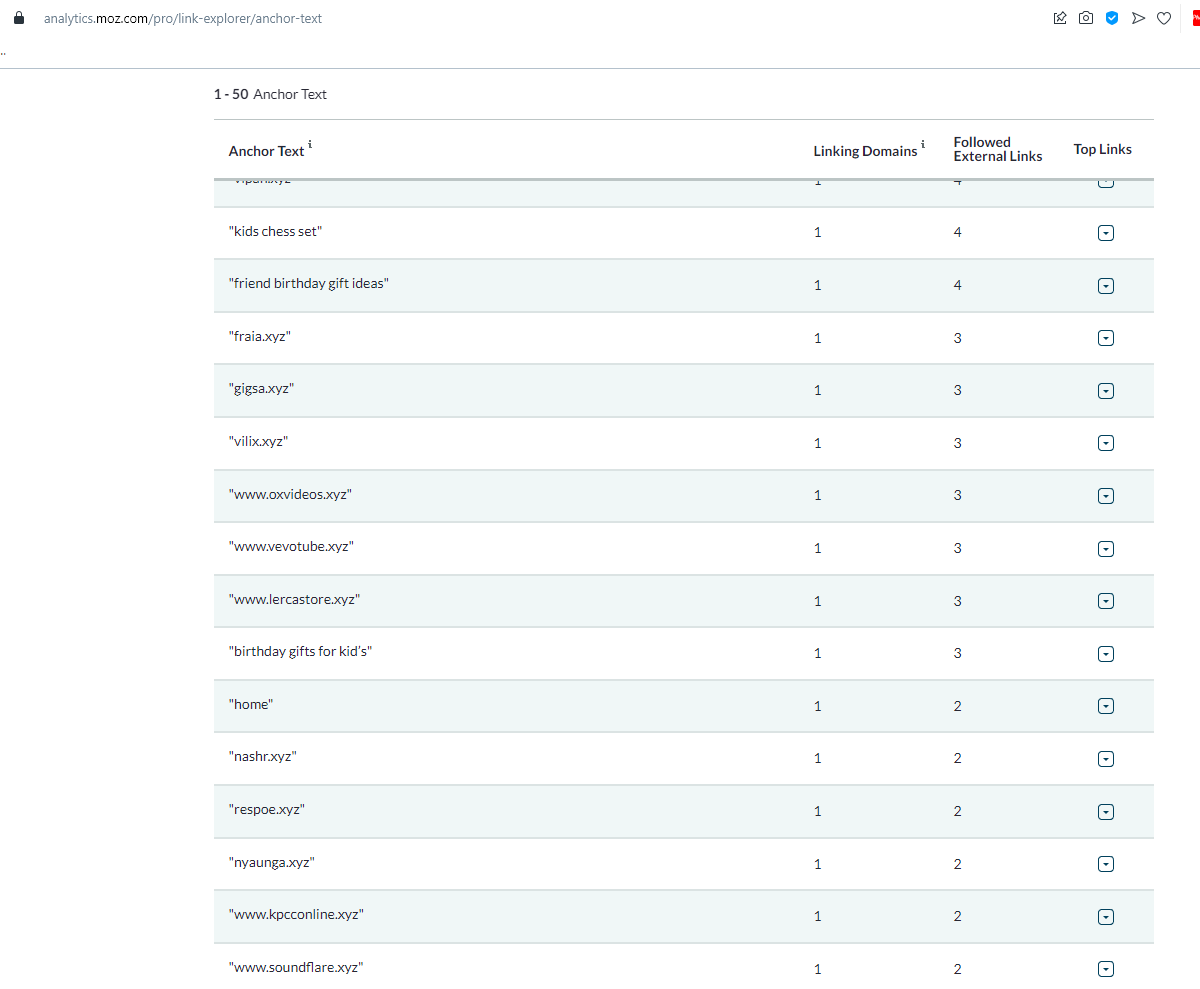Click the pin edit icon in address bar
This screenshot has height=989, width=1200.
[1060, 18]
